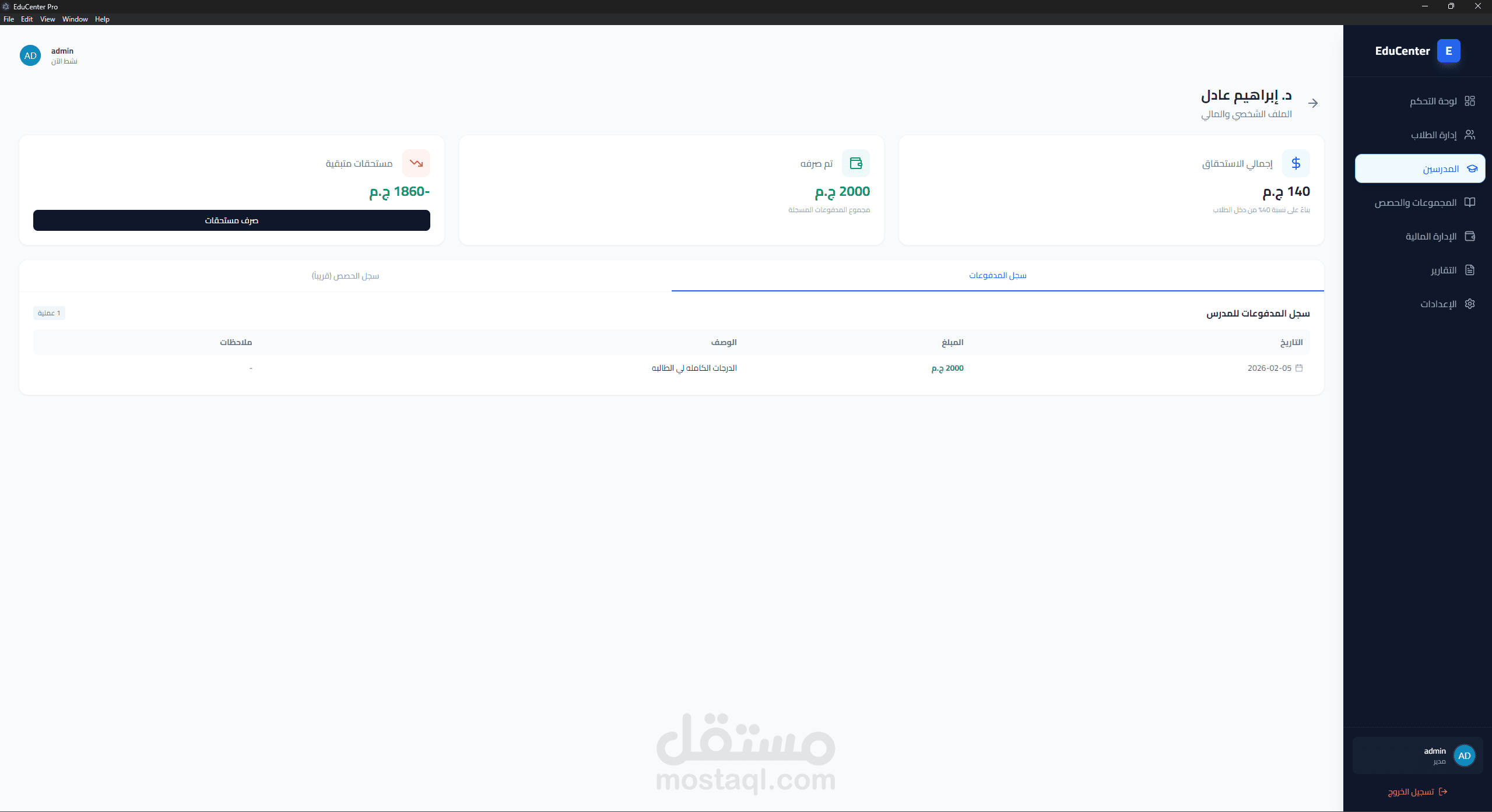Click the AD avatar in top-left header
Viewport: 1492px width, 812px height.
pyautogui.click(x=30, y=56)
